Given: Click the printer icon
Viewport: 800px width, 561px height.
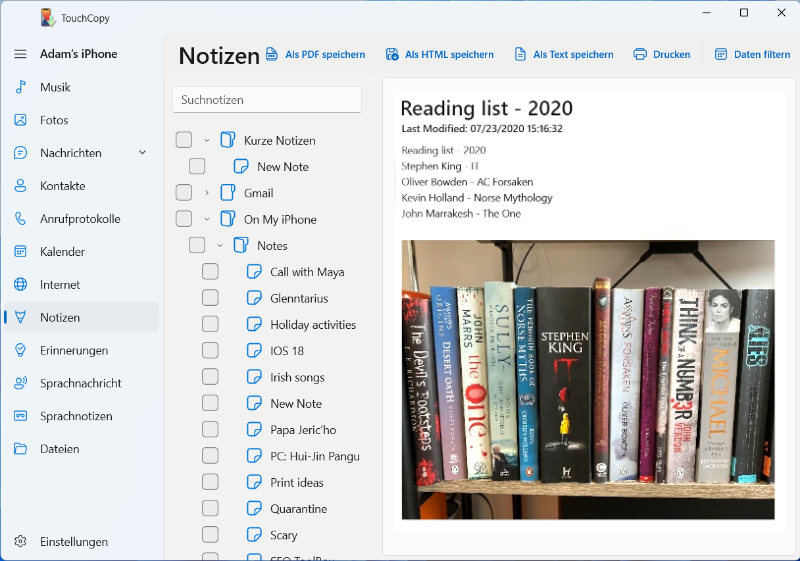Looking at the screenshot, I should 640,54.
